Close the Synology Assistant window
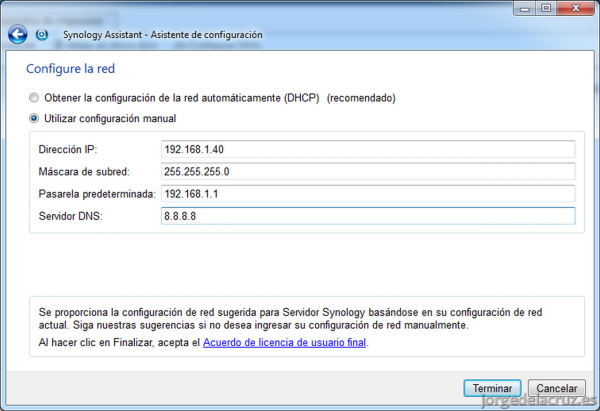This screenshot has width=600, height=411. coord(576,8)
